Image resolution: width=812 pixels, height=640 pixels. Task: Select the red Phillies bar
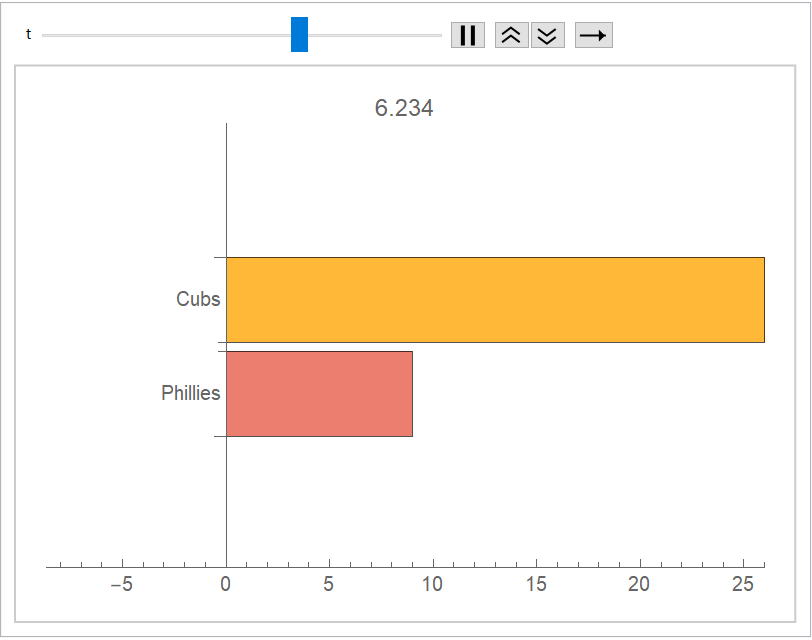point(319,393)
